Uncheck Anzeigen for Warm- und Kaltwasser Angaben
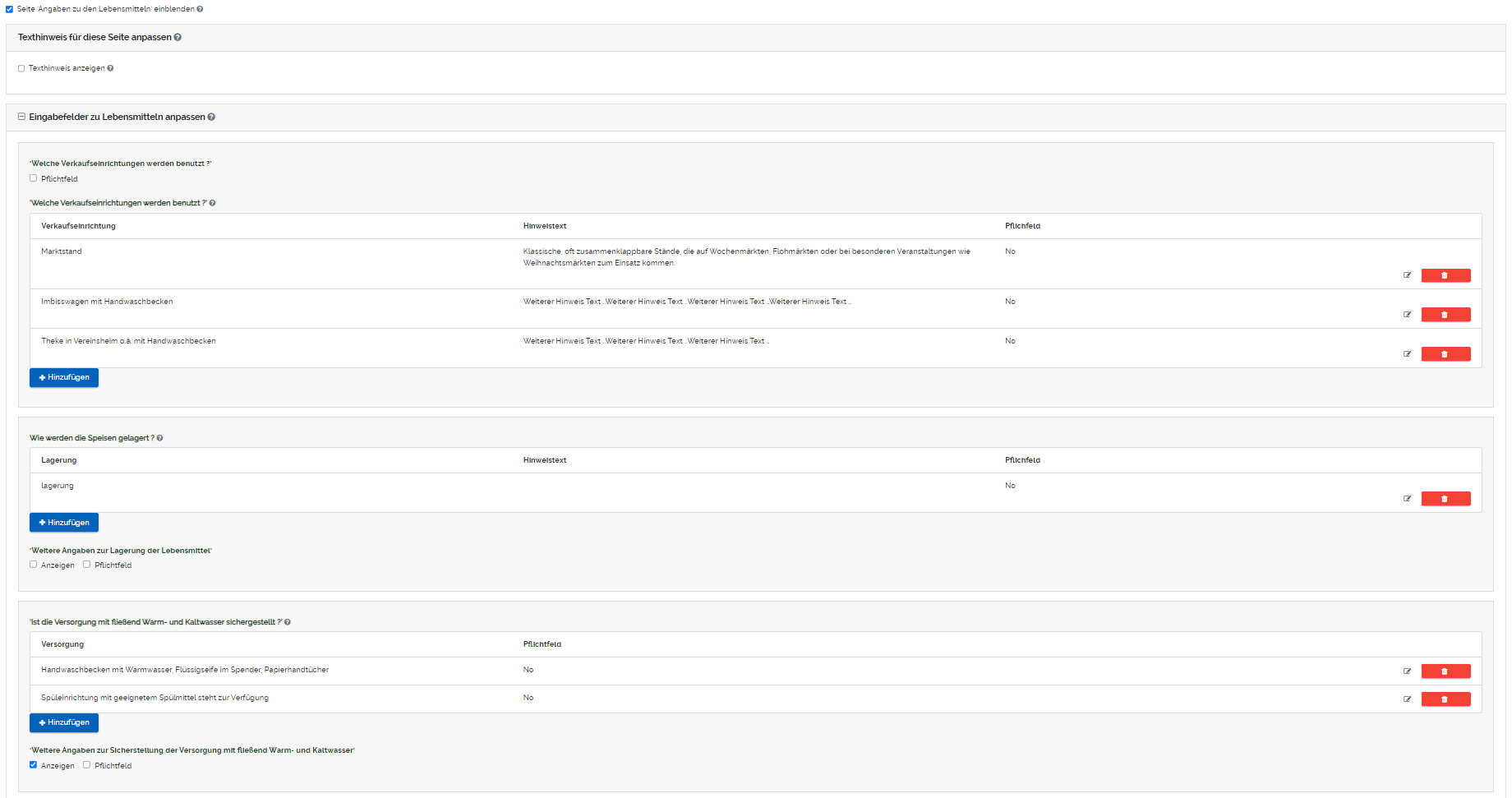Image resolution: width=1512 pixels, height=798 pixels. (34, 765)
